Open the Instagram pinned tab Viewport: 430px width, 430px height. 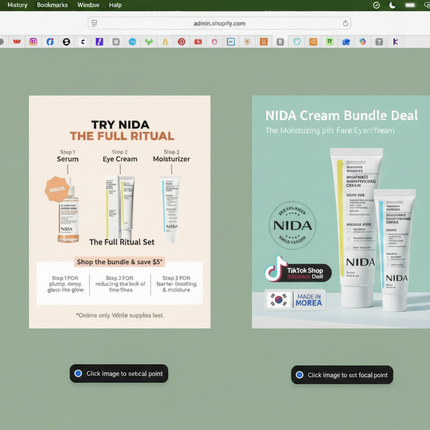(33, 42)
